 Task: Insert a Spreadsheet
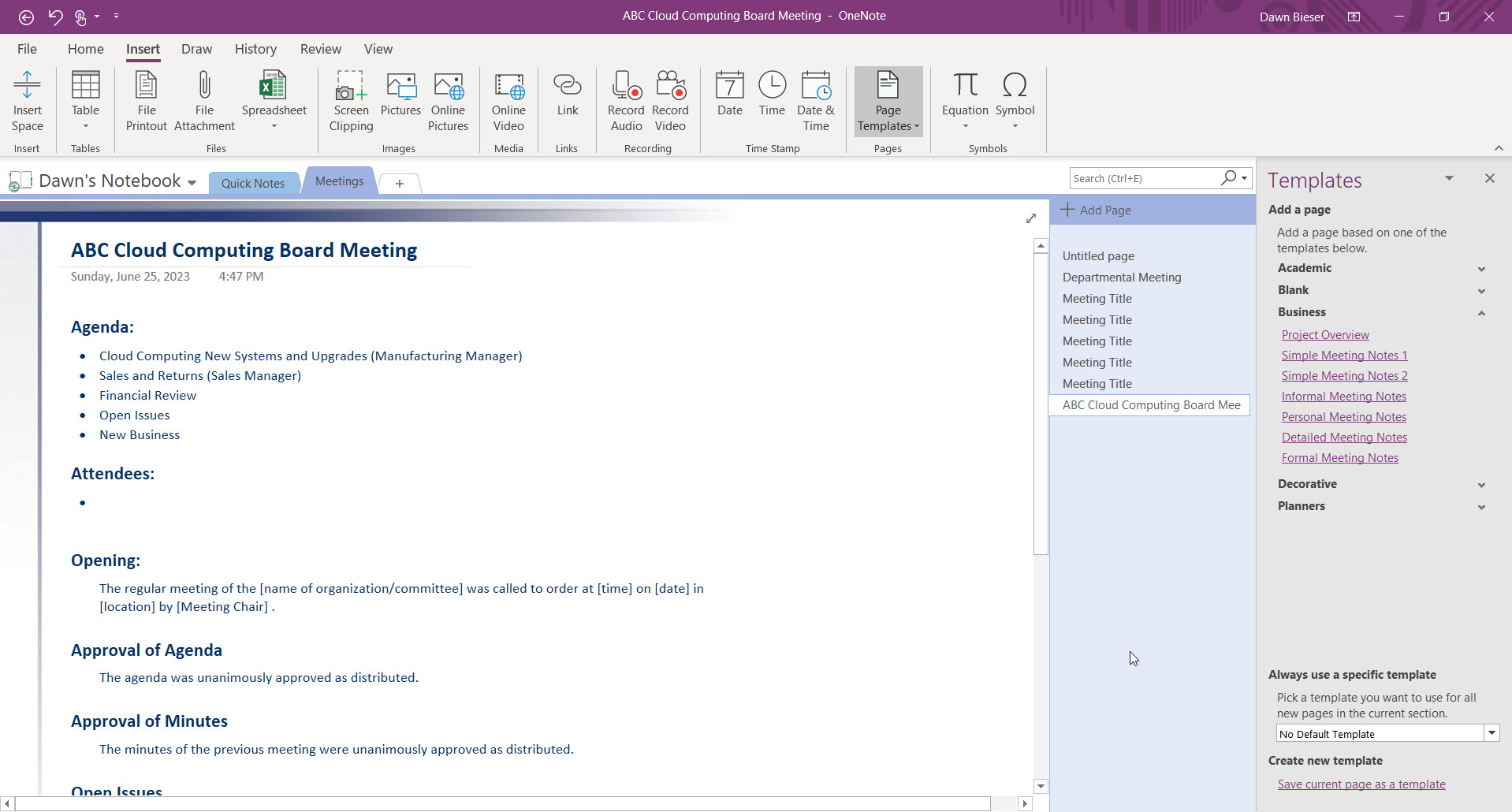coord(274,102)
